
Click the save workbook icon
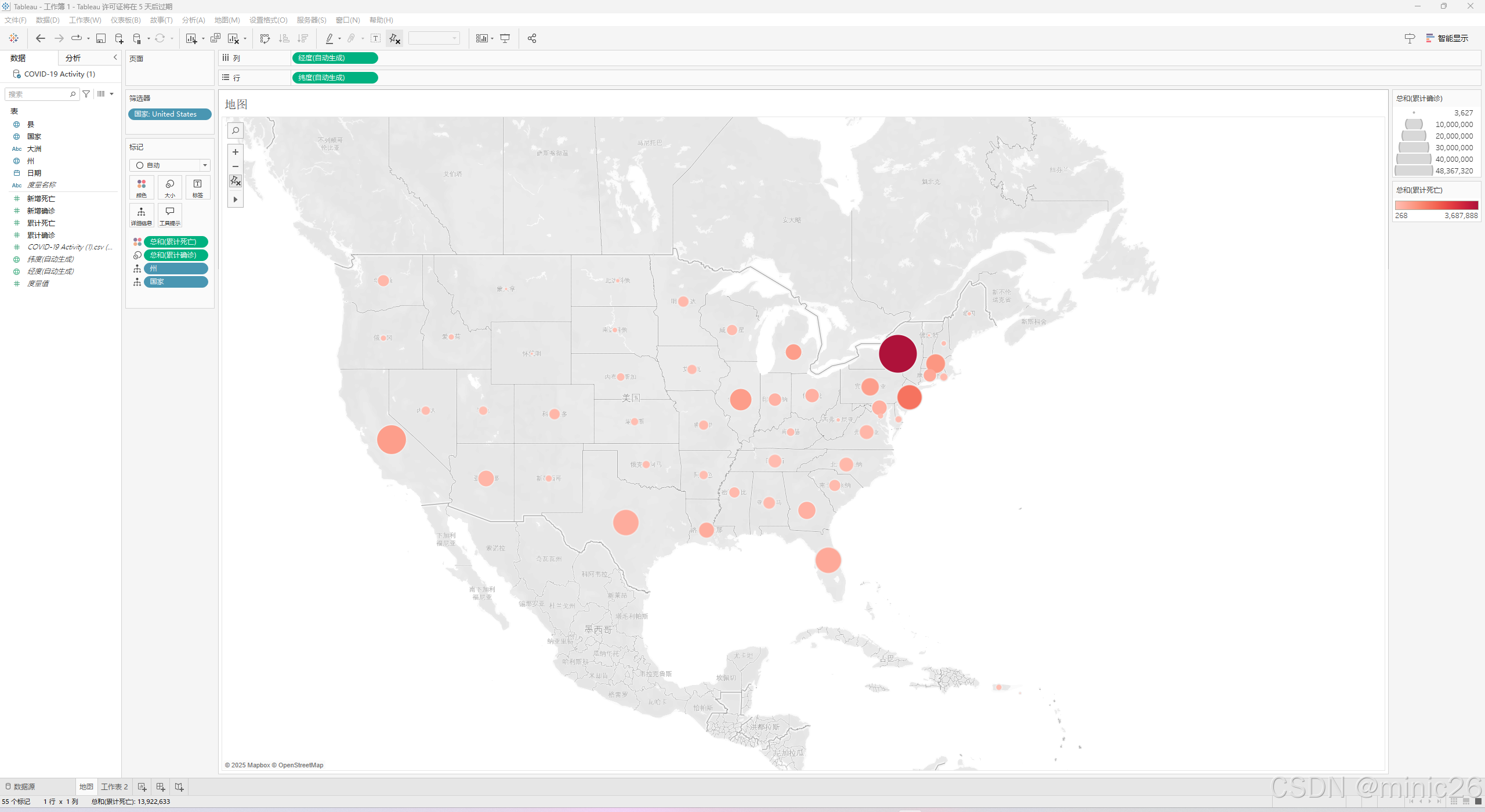tap(101, 38)
